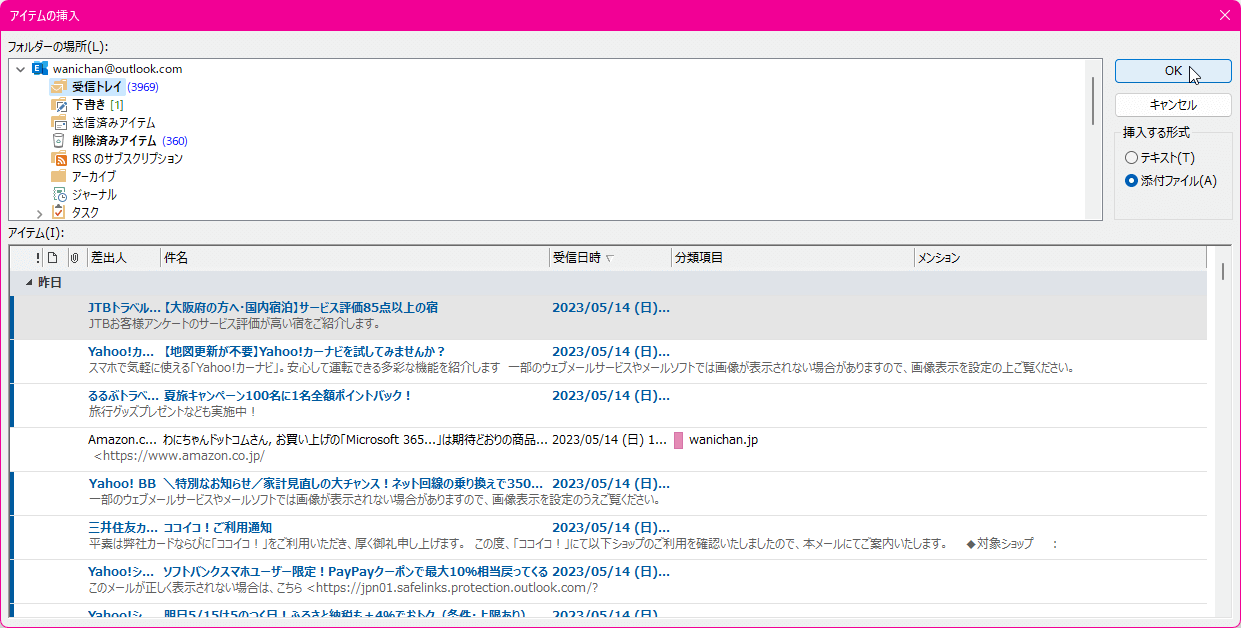Select テキスト(T) insert format option
The image size is (1241, 628).
pos(1160,158)
